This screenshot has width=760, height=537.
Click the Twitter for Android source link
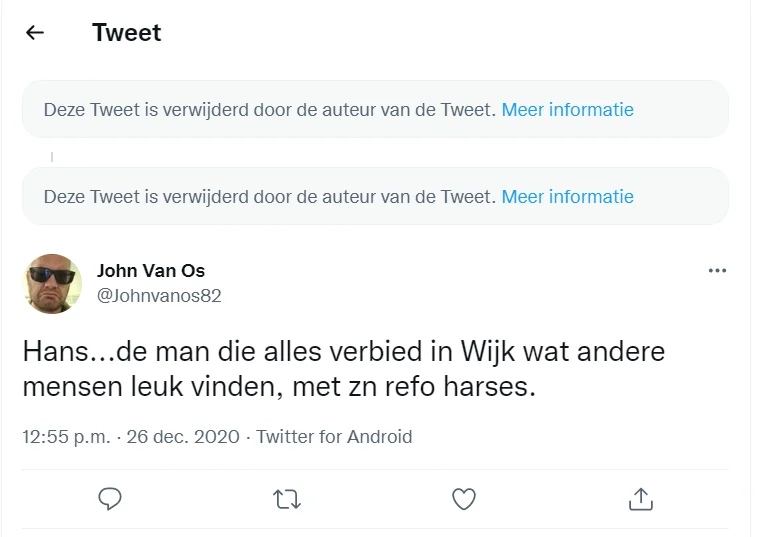(x=334, y=437)
